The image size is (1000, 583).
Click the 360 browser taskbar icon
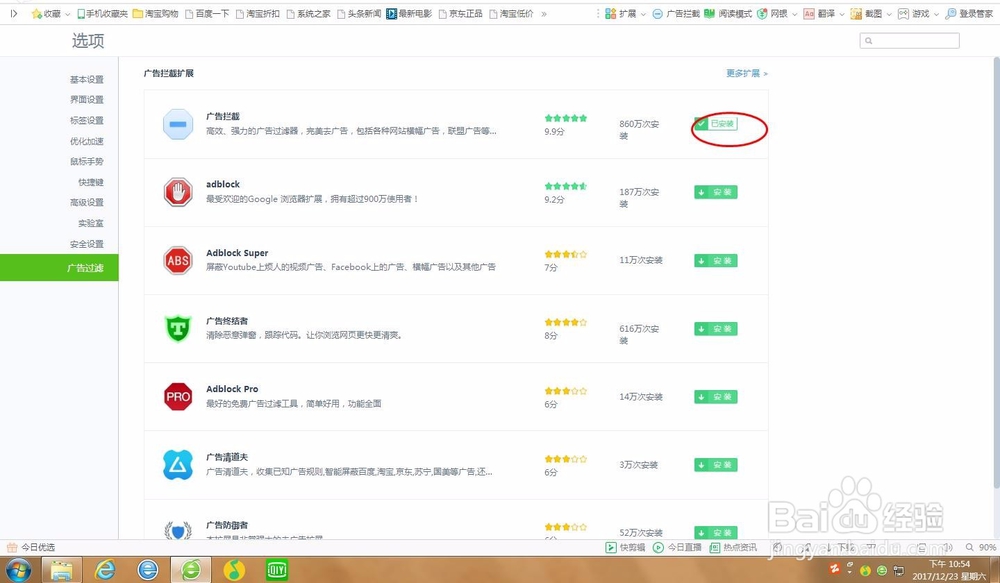tap(191, 569)
